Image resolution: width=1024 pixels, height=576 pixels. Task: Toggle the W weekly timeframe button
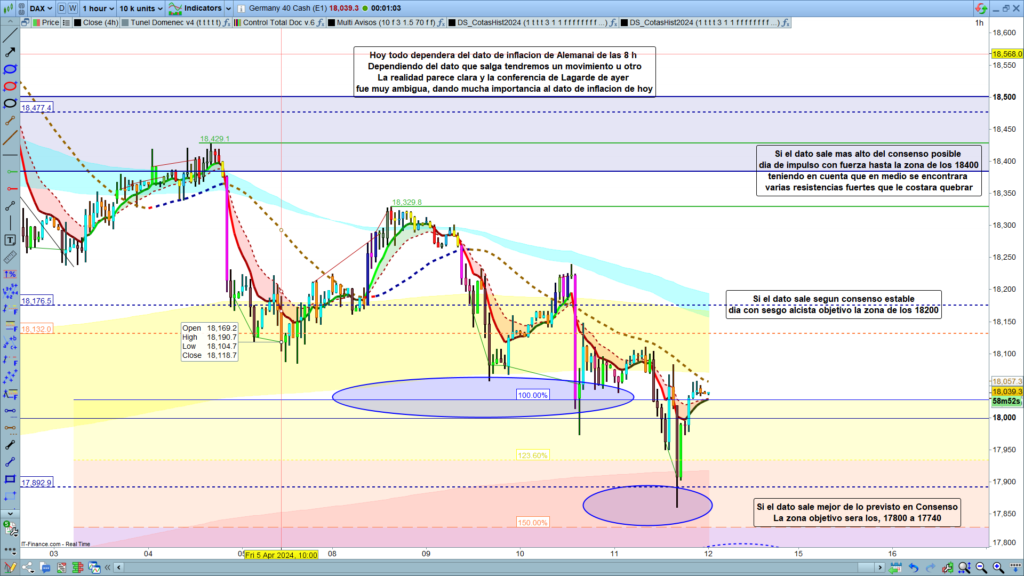73,6
